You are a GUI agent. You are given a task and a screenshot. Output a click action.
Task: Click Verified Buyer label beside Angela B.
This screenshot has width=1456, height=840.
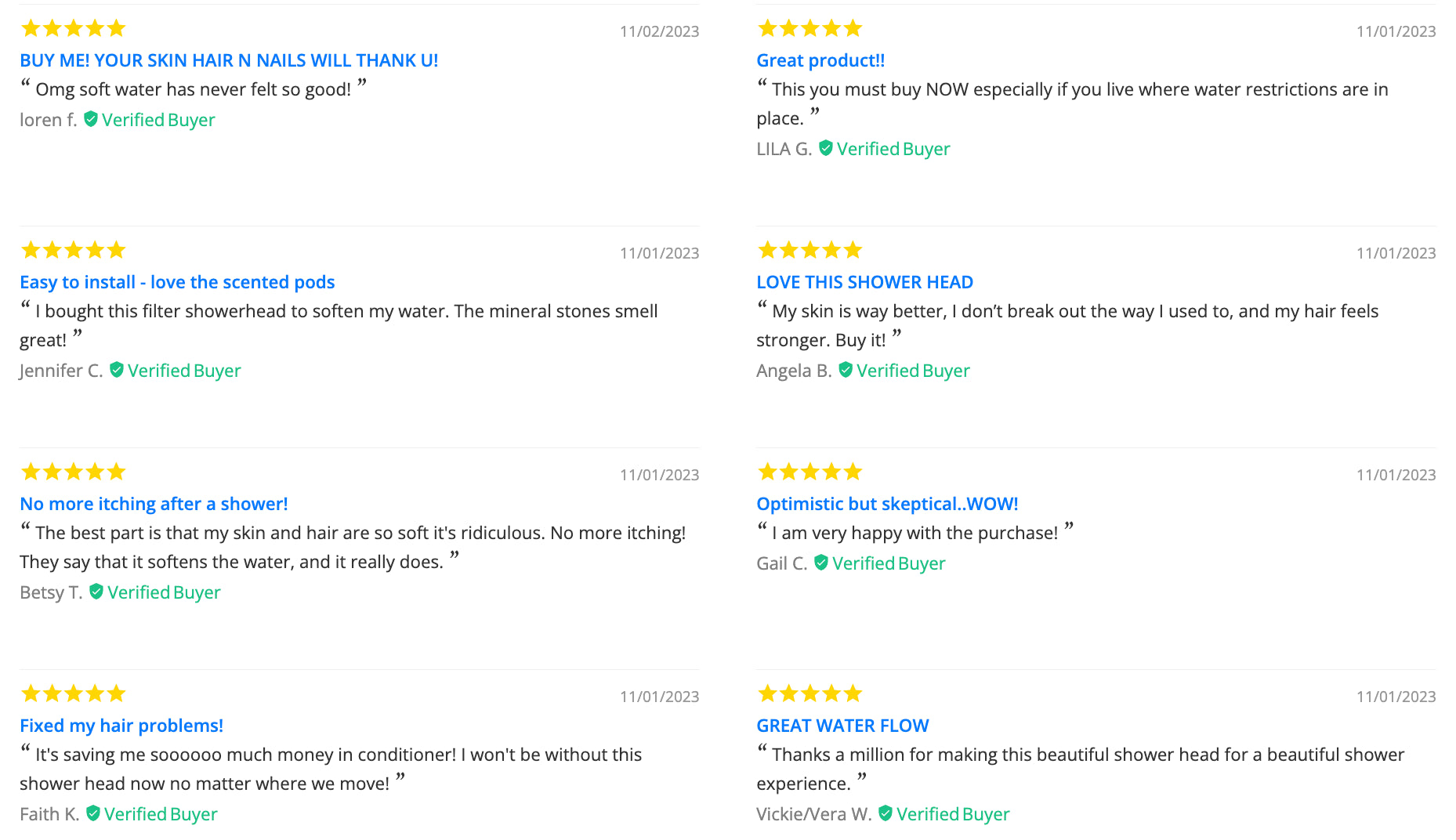[913, 371]
